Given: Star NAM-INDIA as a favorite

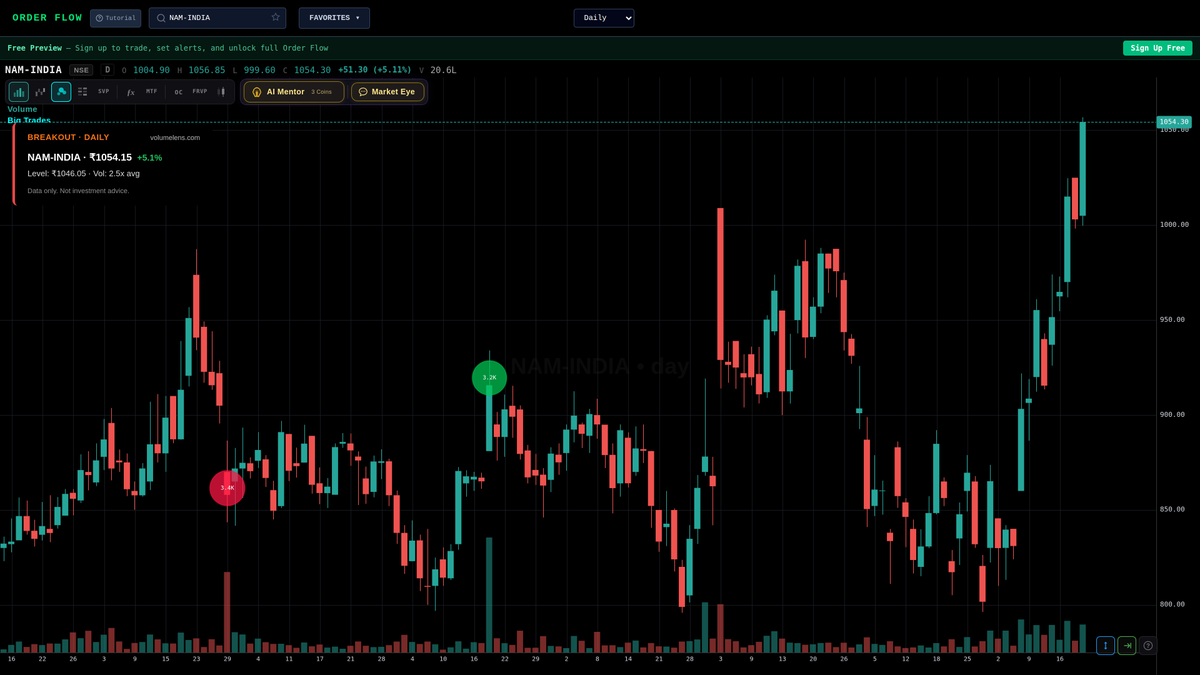Looking at the screenshot, I should 276,18.
